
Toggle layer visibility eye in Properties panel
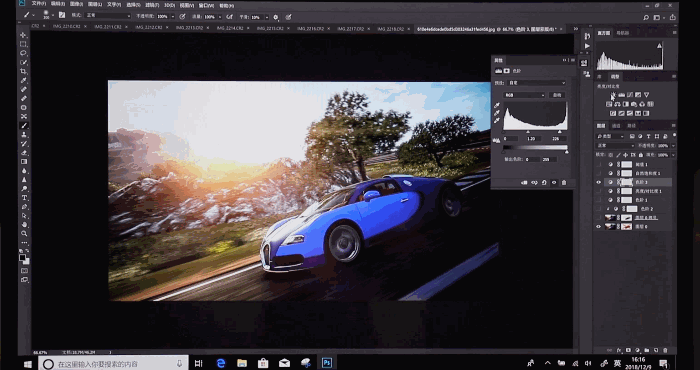[x=554, y=183]
